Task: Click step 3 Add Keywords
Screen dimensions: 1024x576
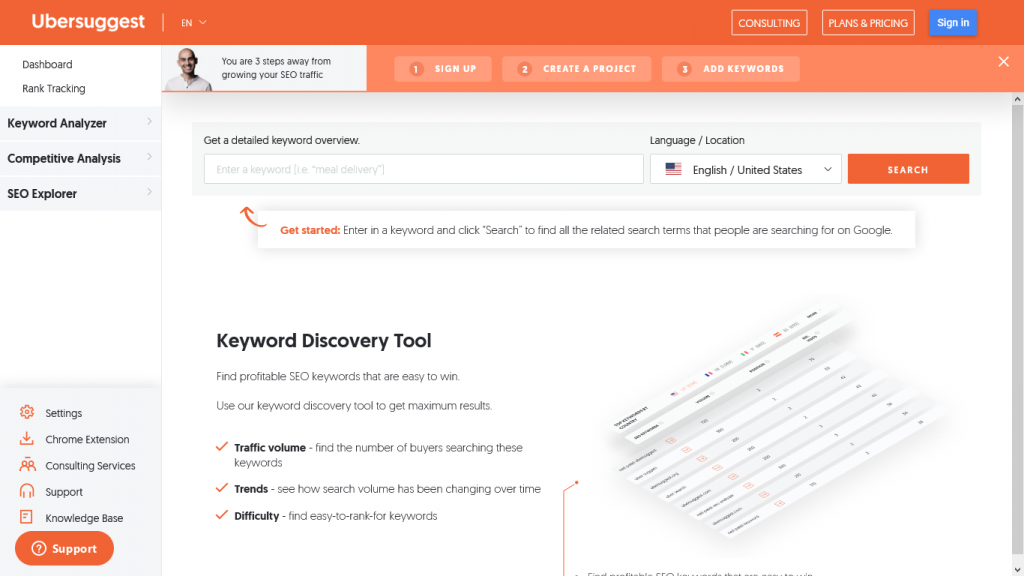Action: pos(731,69)
